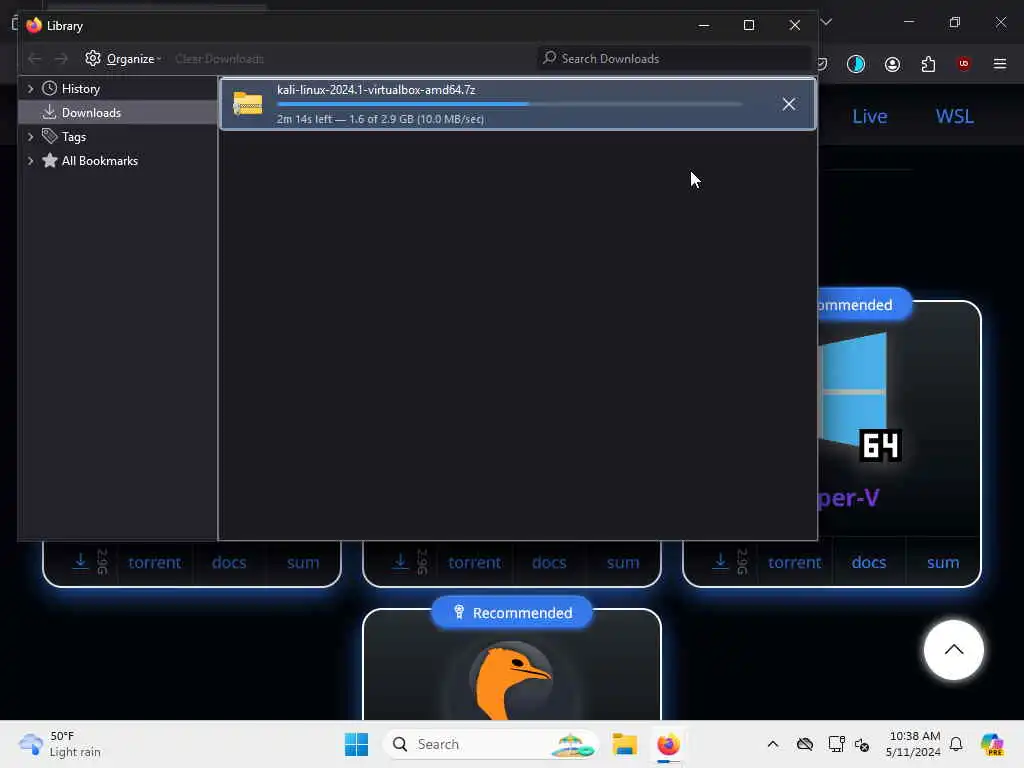Viewport: 1024px width, 768px height.
Task: Click the archive folder icon of download
Action: 248,104
